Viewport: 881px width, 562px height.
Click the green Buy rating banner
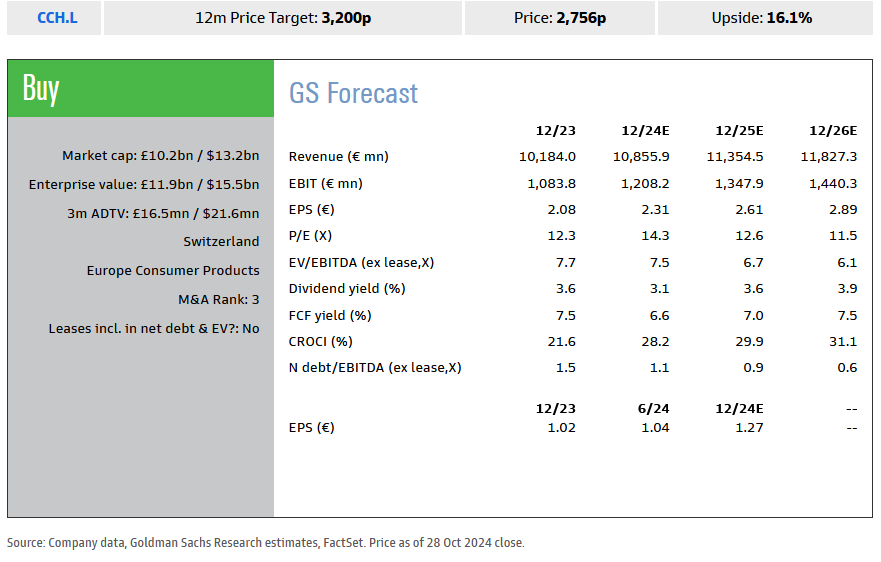click(x=140, y=89)
